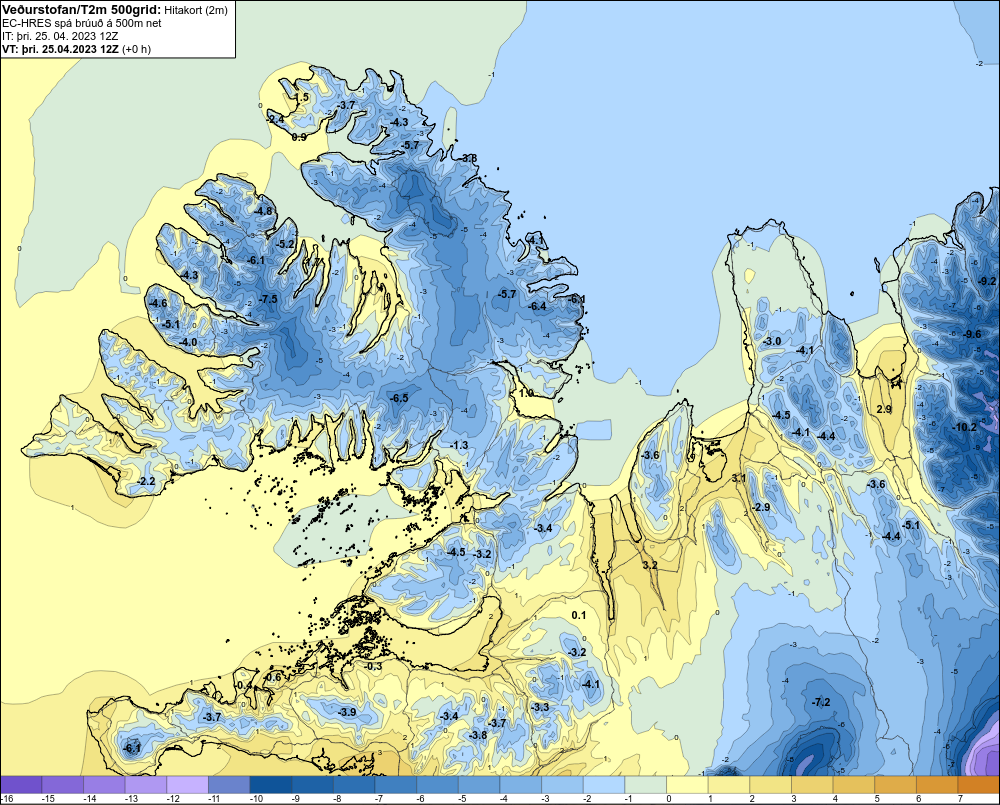Click the -2.4 temperature label

tap(276, 119)
